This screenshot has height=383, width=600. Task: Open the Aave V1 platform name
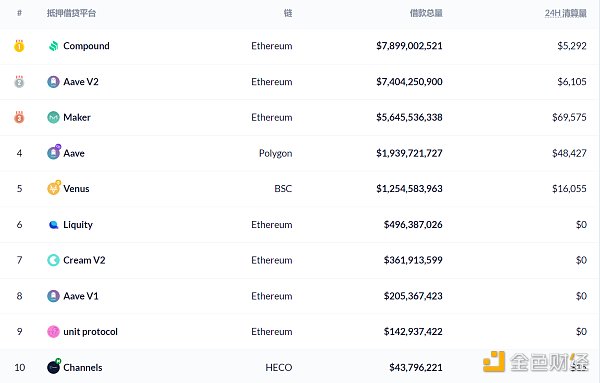coord(81,296)
